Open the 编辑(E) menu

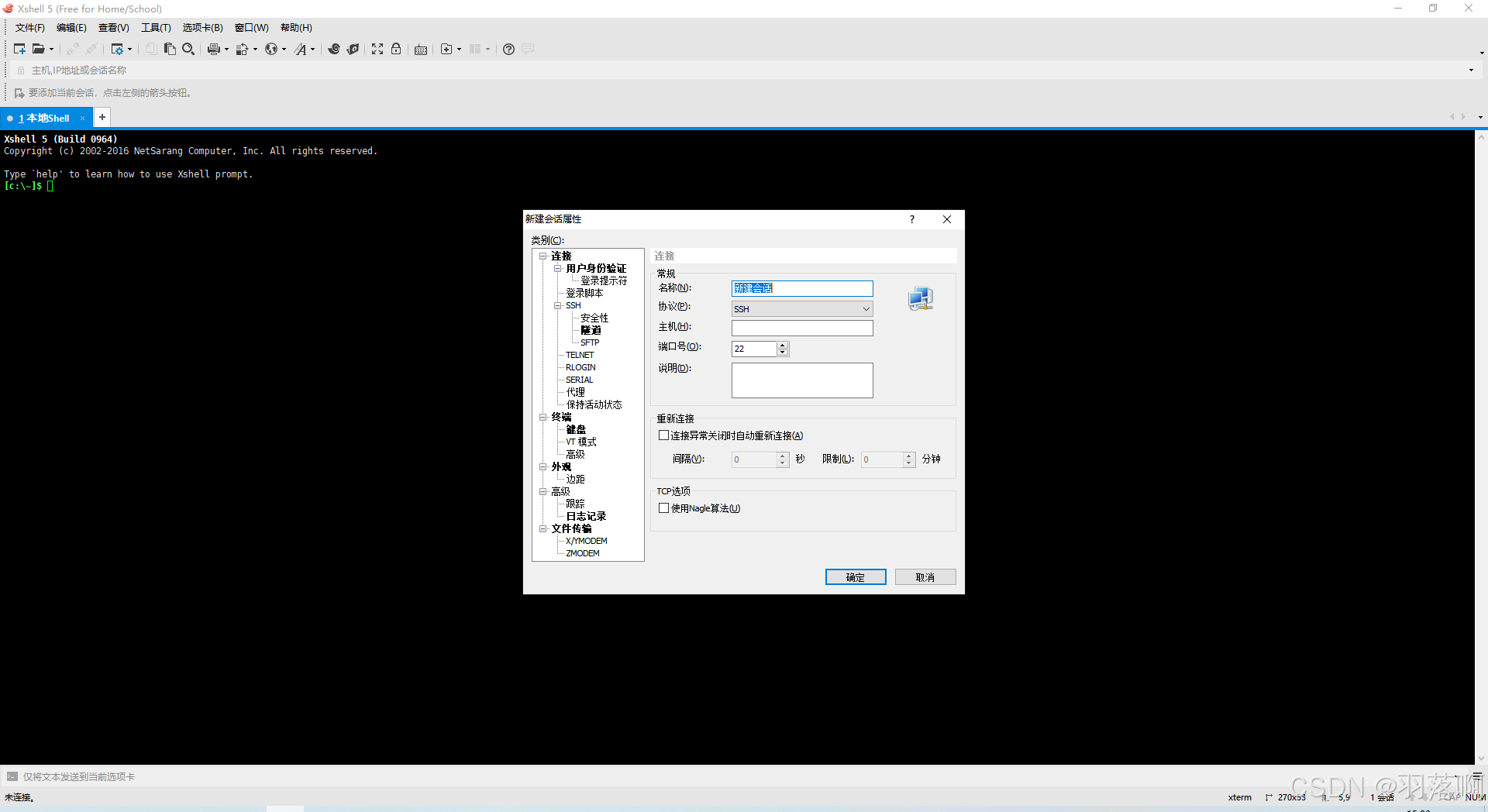[x=71, y=28]
